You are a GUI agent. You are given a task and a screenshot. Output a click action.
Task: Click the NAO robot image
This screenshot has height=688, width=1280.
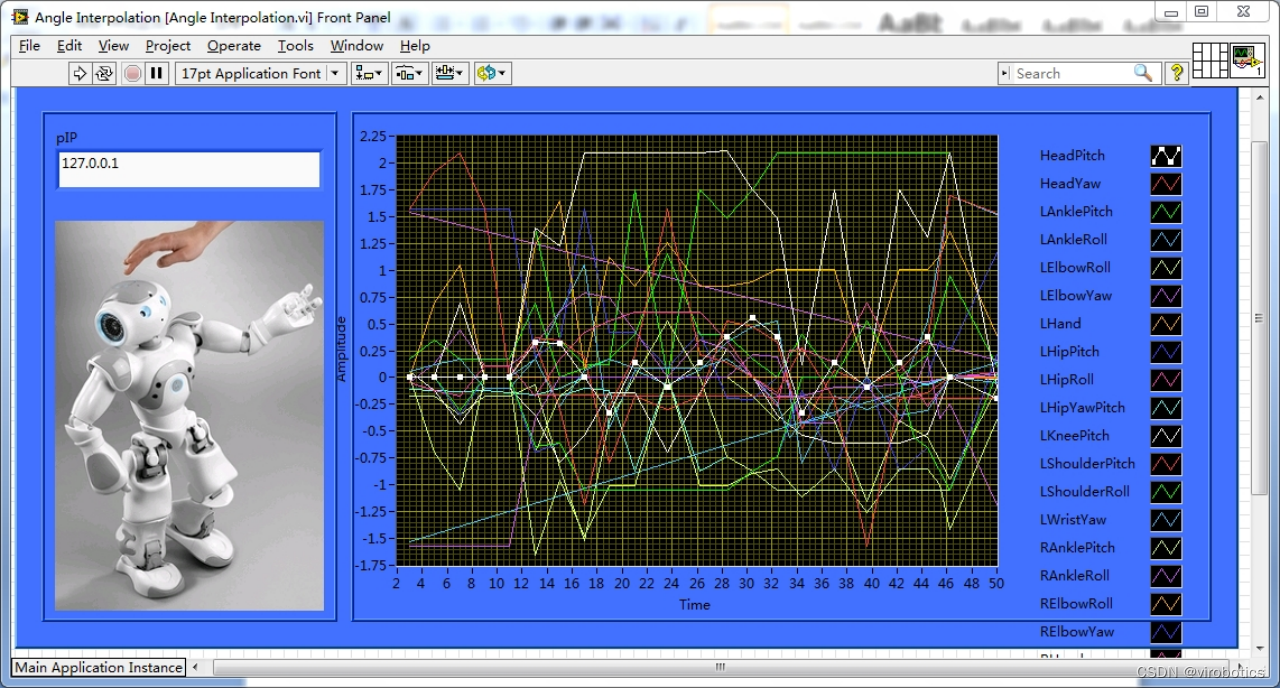189,415
